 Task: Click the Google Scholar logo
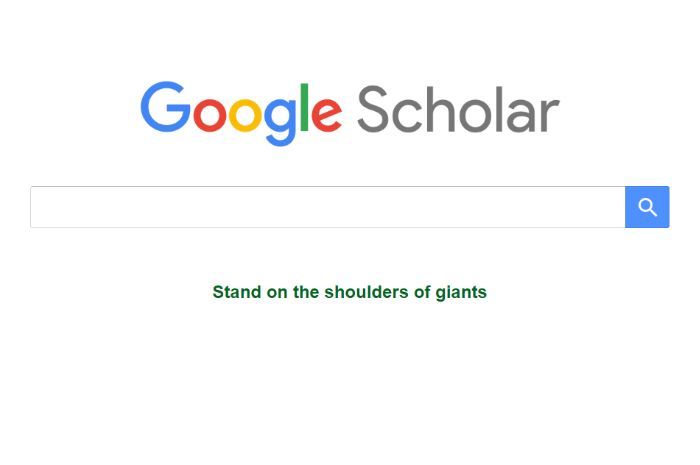coord(350,113)
